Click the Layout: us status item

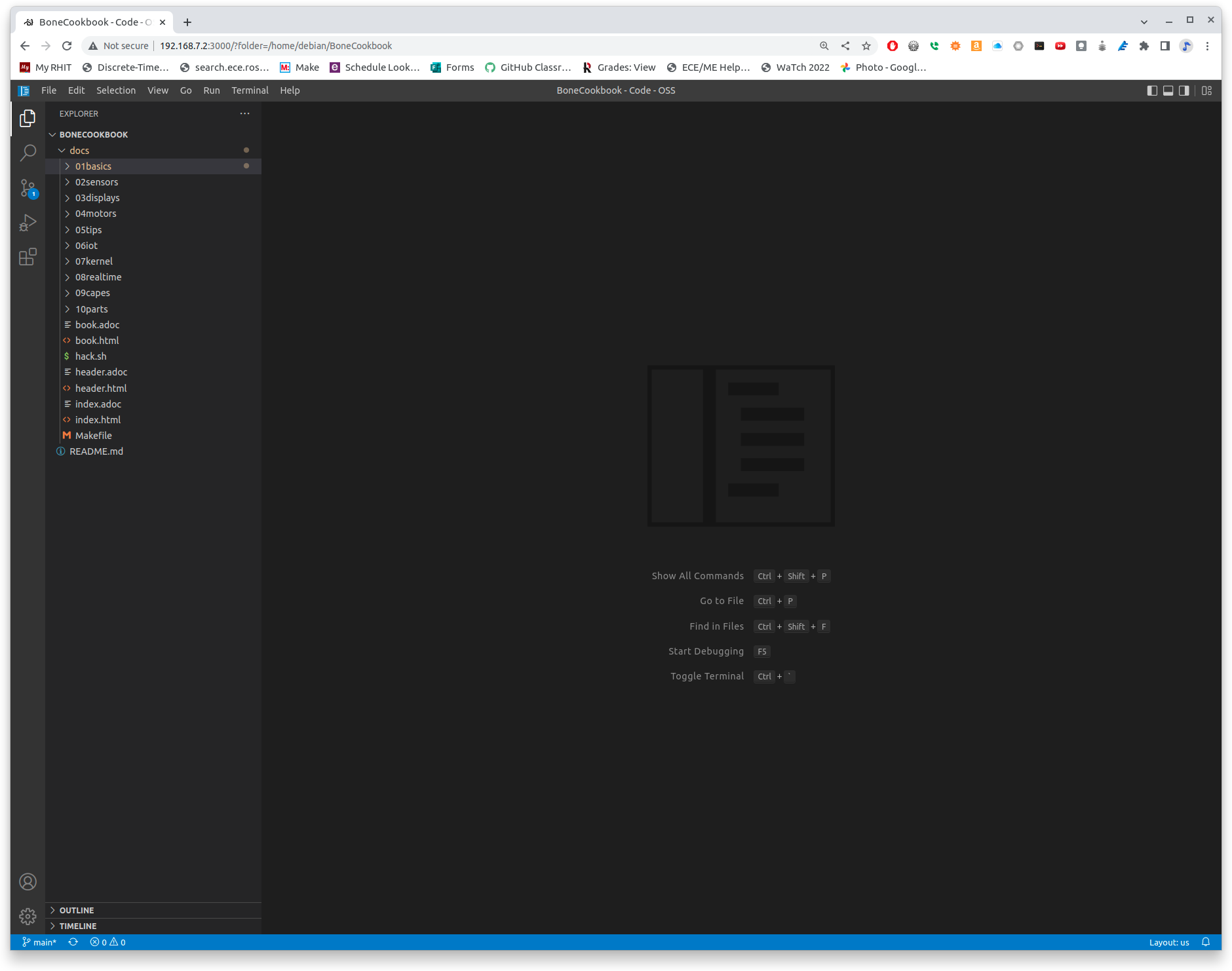1168,942
